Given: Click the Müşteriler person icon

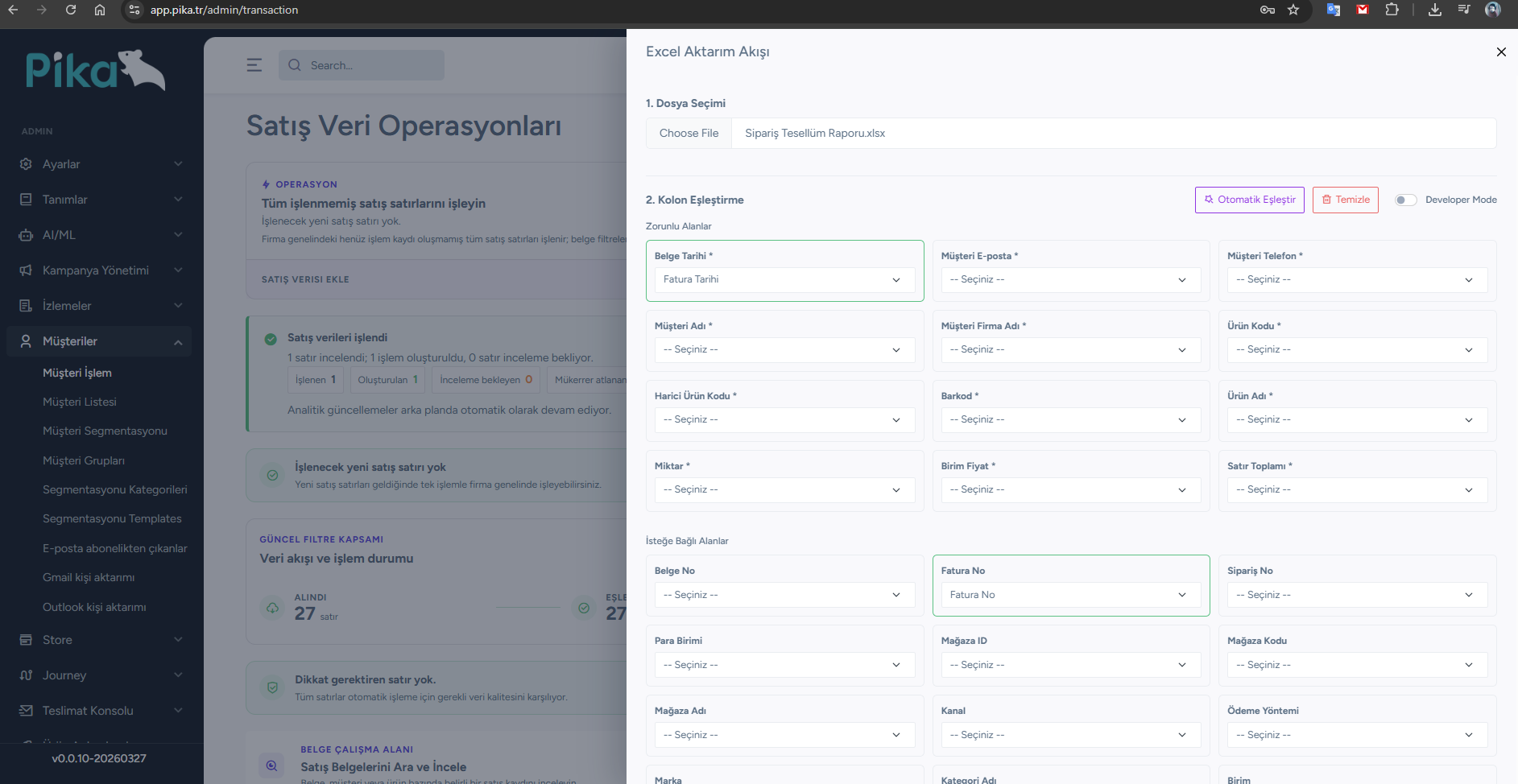Looking at the screenshot, I should pyautogui.click(x=26, y=341).
